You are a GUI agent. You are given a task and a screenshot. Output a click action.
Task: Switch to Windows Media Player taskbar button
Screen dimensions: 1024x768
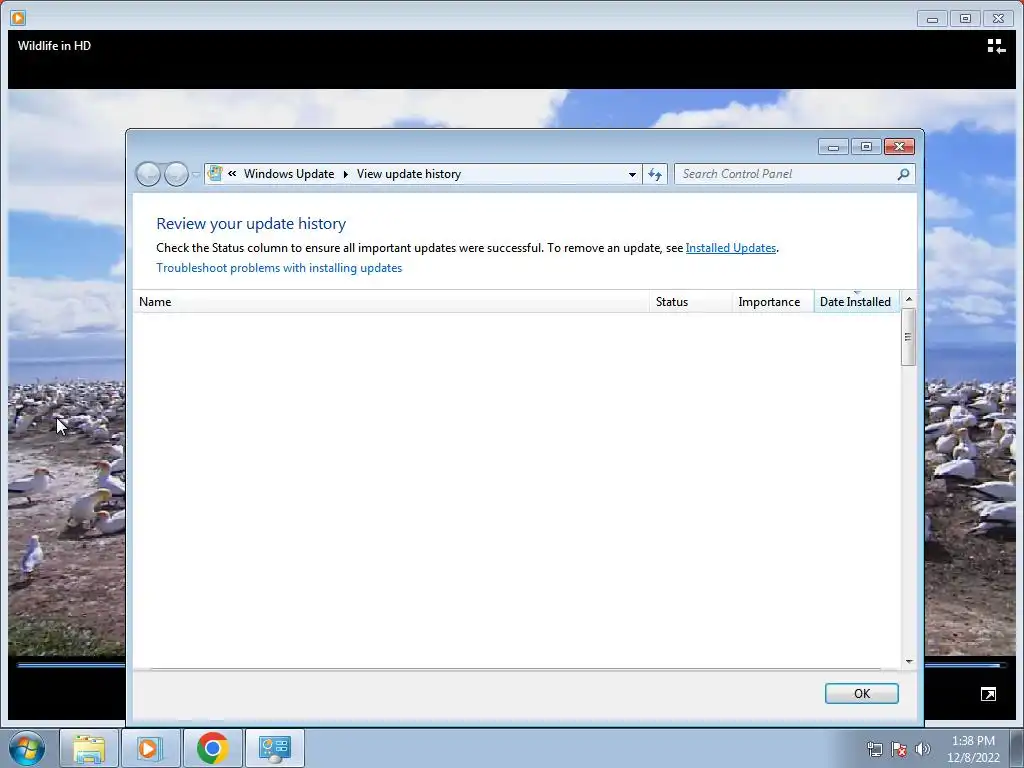click(150, 748)
